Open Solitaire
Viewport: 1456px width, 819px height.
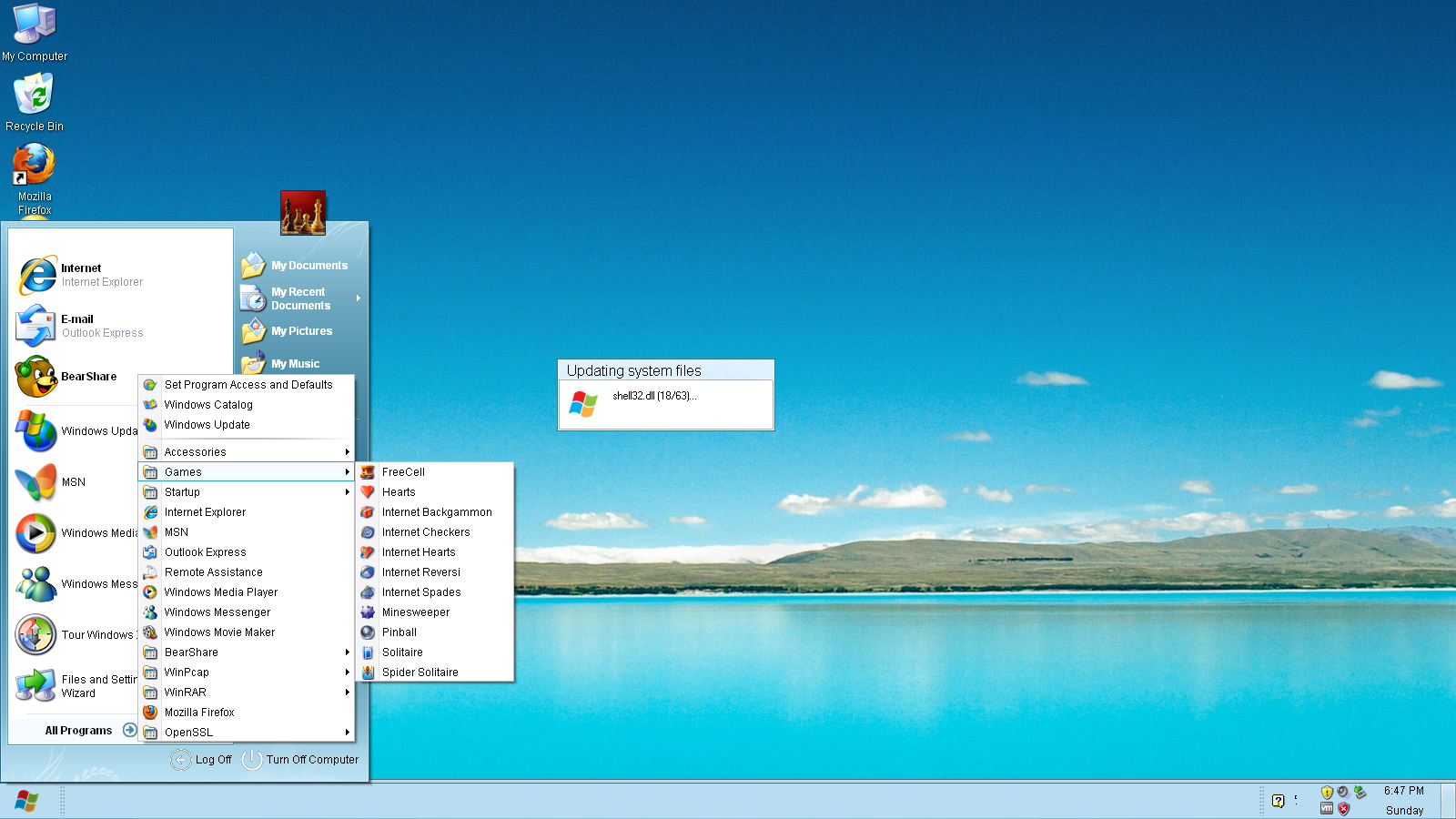(x=435, y=652)
